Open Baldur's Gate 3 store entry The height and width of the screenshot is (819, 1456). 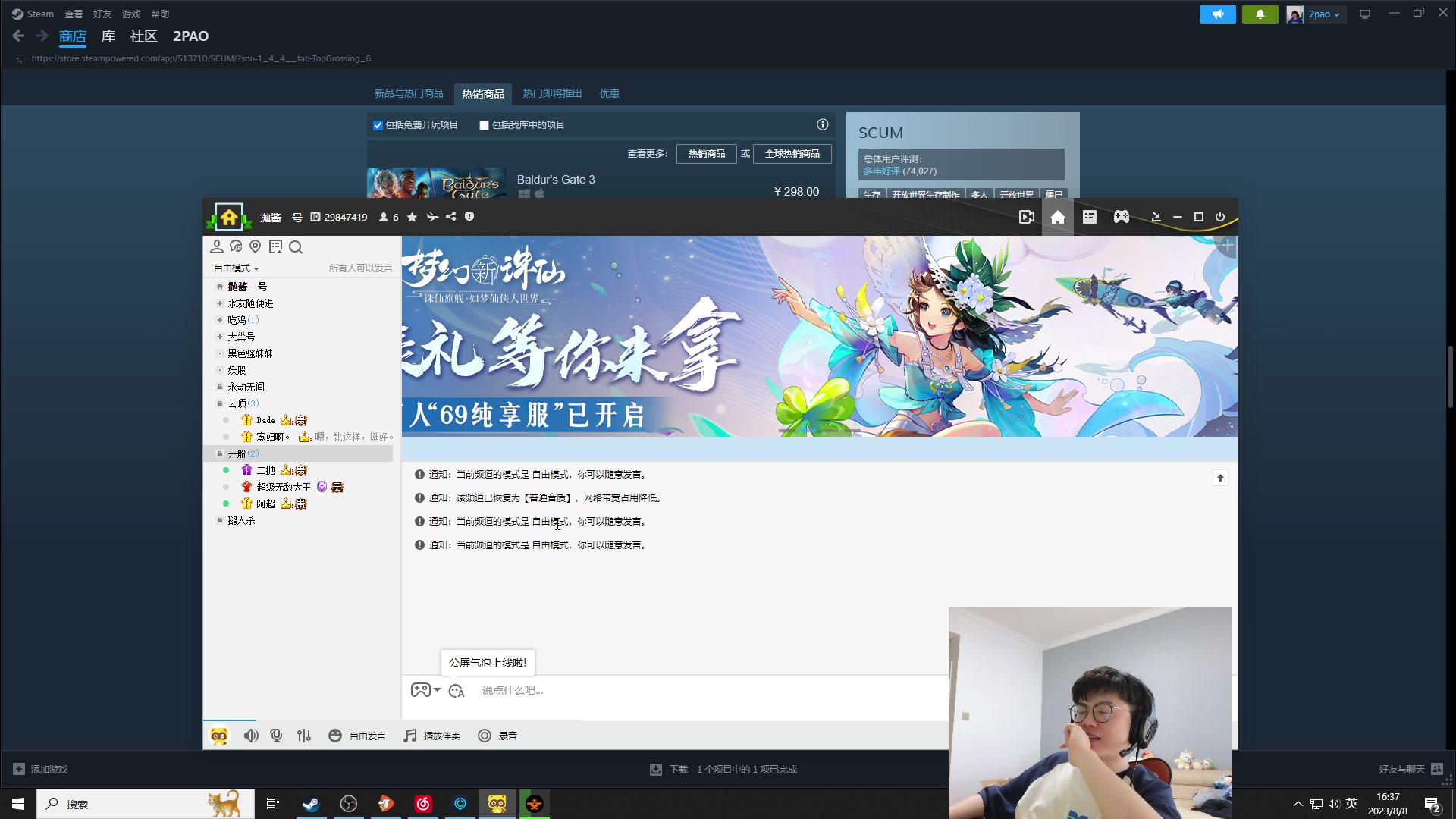click(x=601, y=183)
